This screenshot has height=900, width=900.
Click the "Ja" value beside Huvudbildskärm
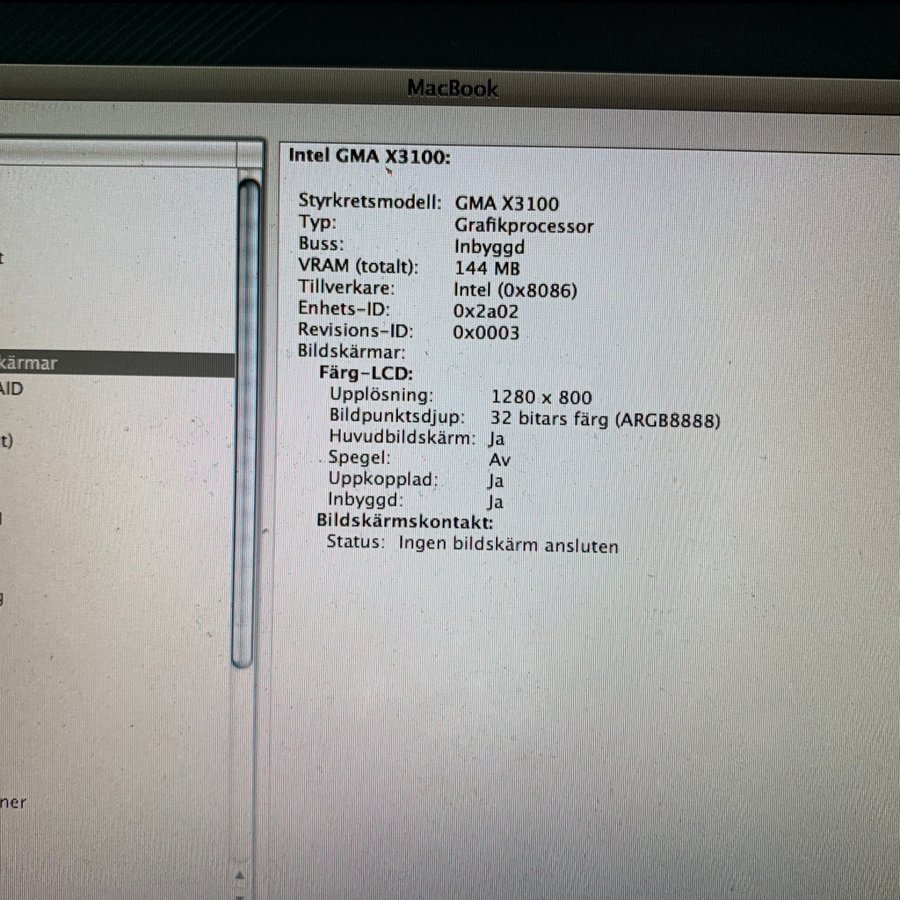pyautogui.click(x=496, y=439)
